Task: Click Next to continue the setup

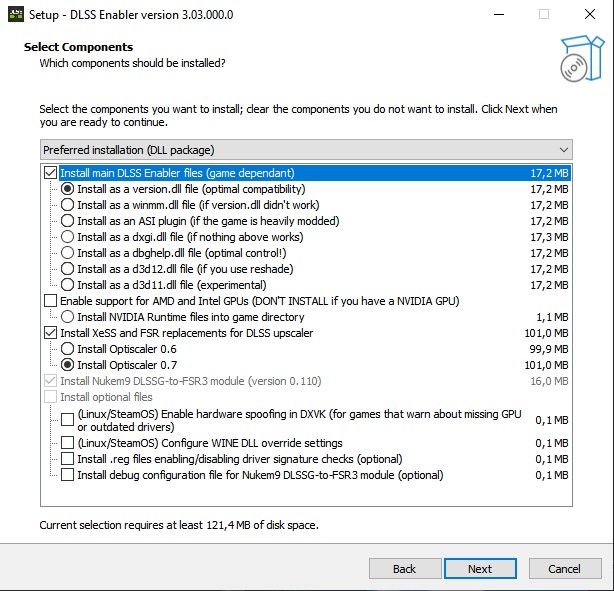Action: click(480, 569)
